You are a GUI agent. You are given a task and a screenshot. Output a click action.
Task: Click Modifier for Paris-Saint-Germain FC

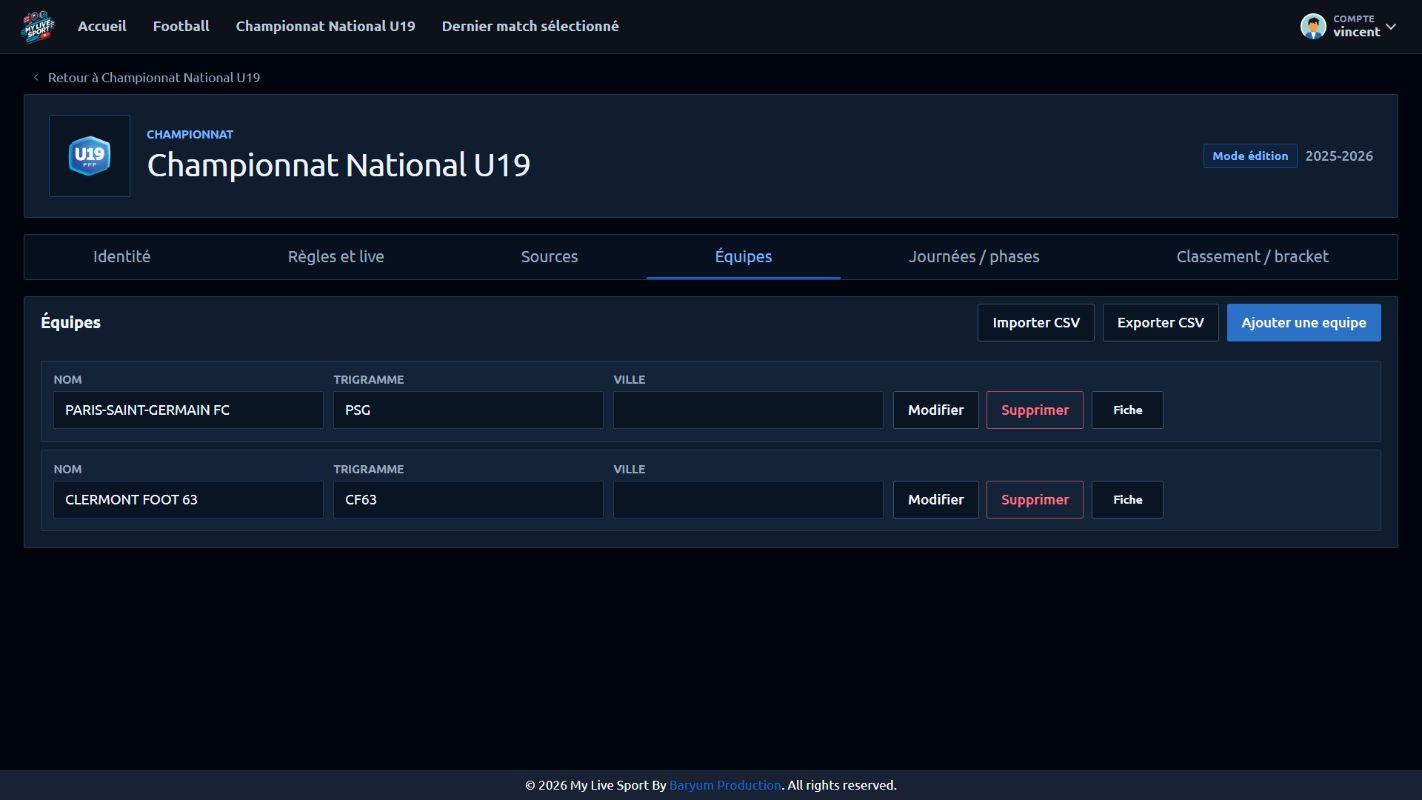[x=936, y=410]
